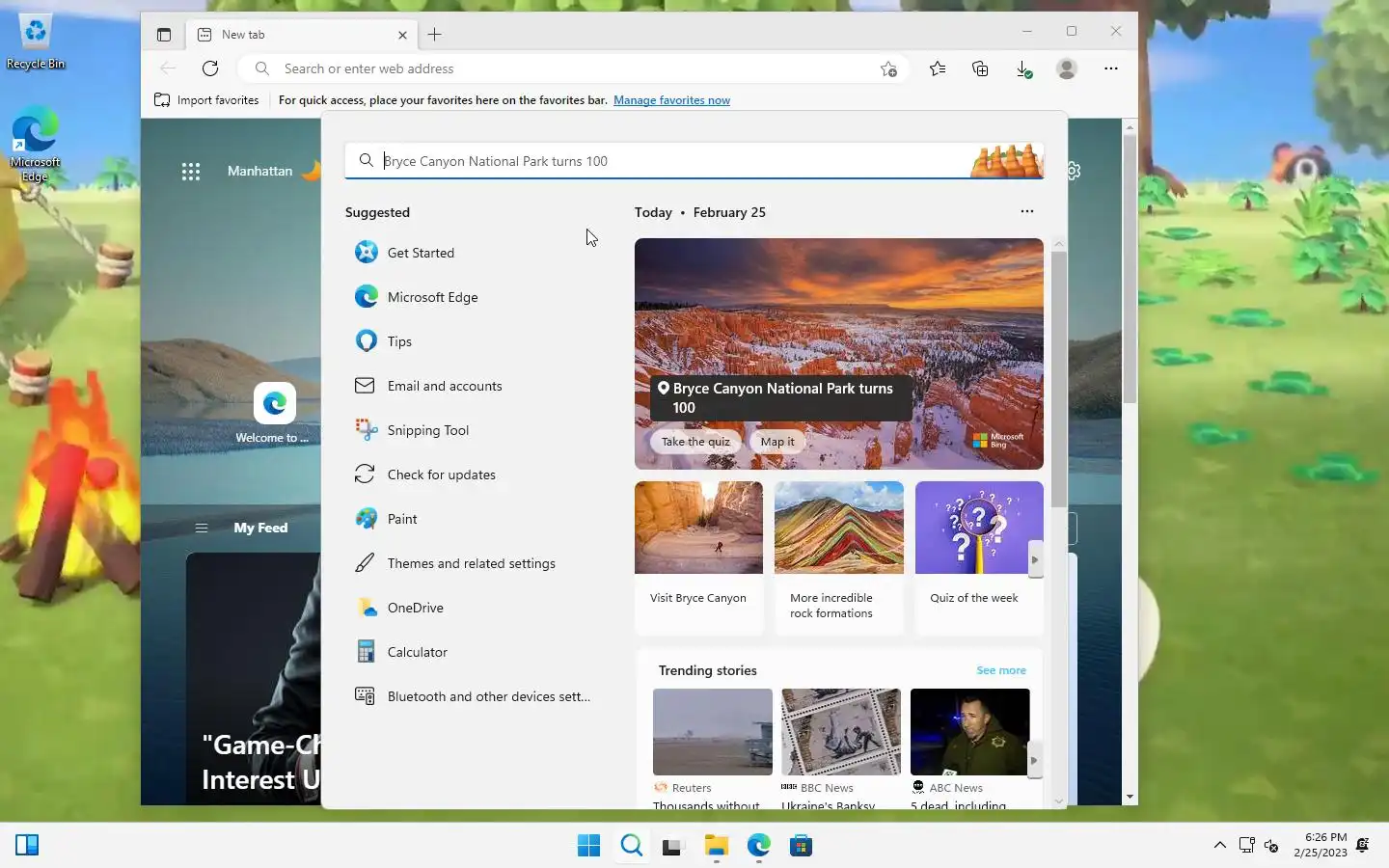The image size is (1389, 868).
Task: Show next trending stories arrow
Action: point(1035,760)
